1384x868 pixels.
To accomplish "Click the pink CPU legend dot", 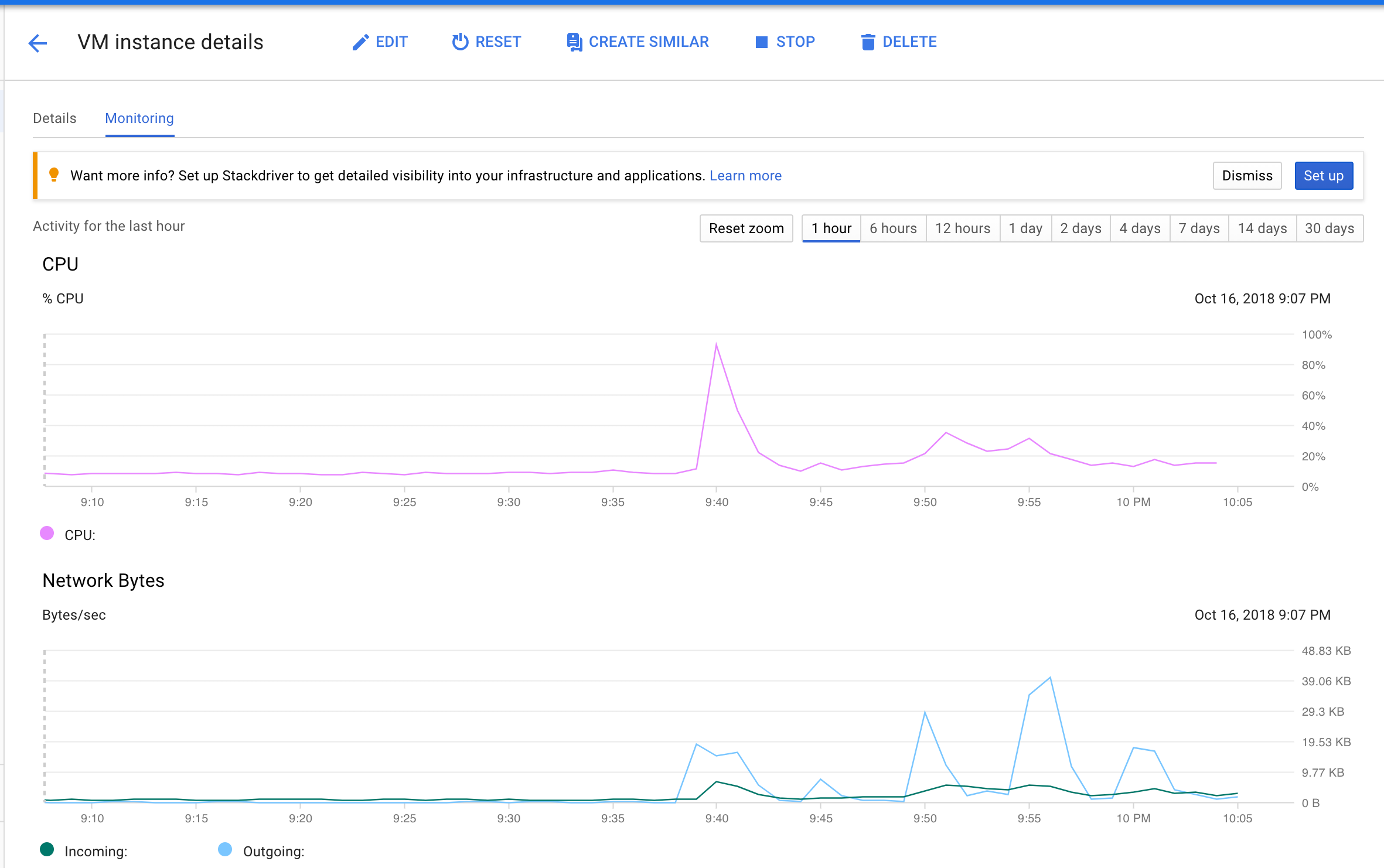I will 47,533.
